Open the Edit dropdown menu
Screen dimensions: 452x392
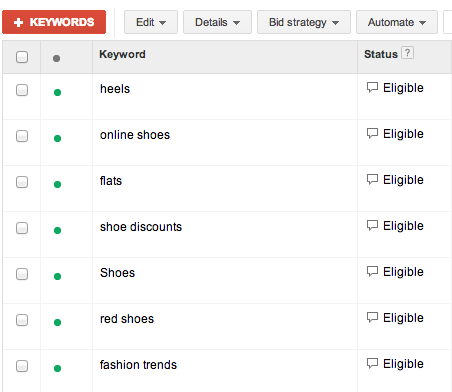pos(151,22)
